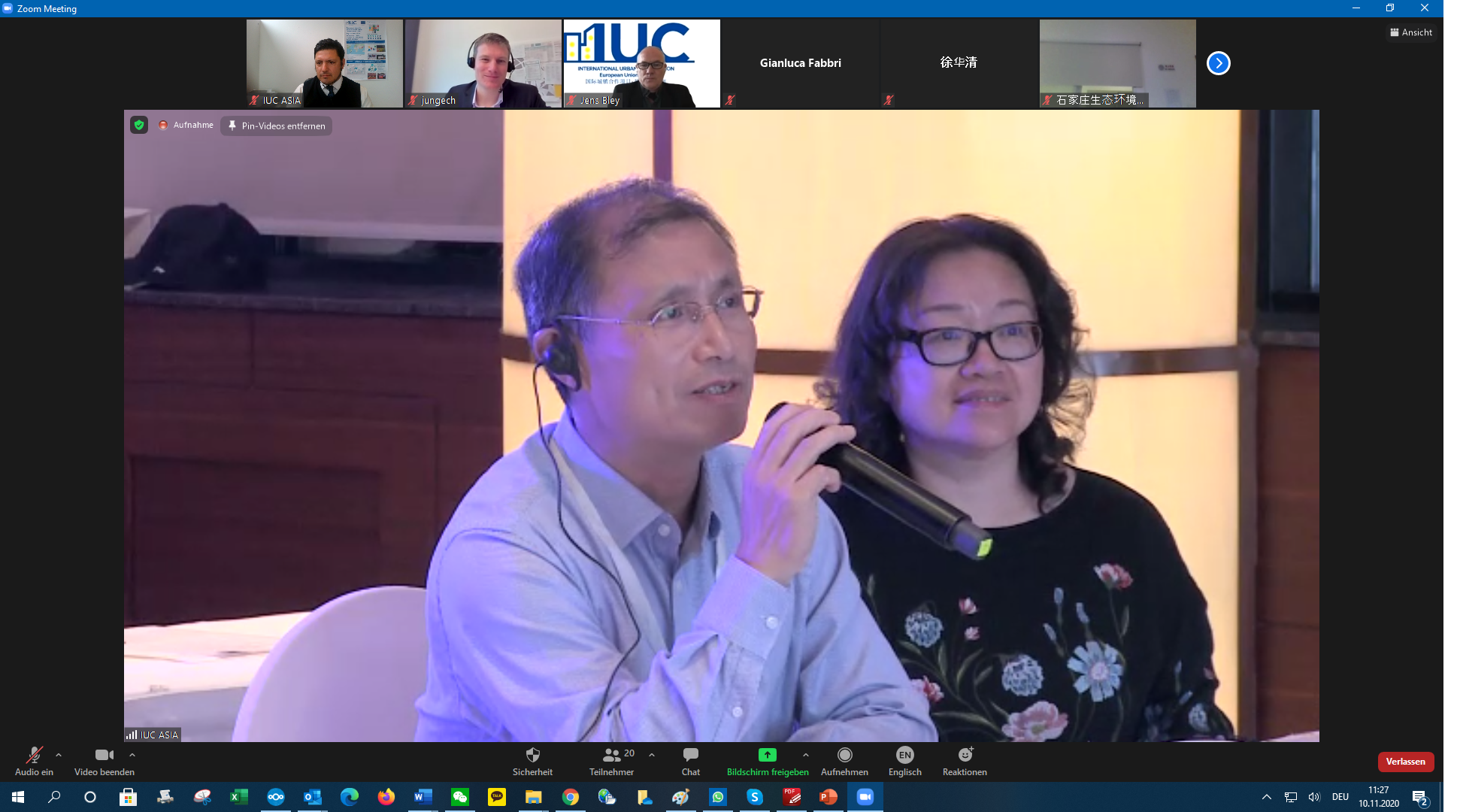Unmute with the Audio ein toggle
The image size is (1457, 812).
click(x=34, y=756)
